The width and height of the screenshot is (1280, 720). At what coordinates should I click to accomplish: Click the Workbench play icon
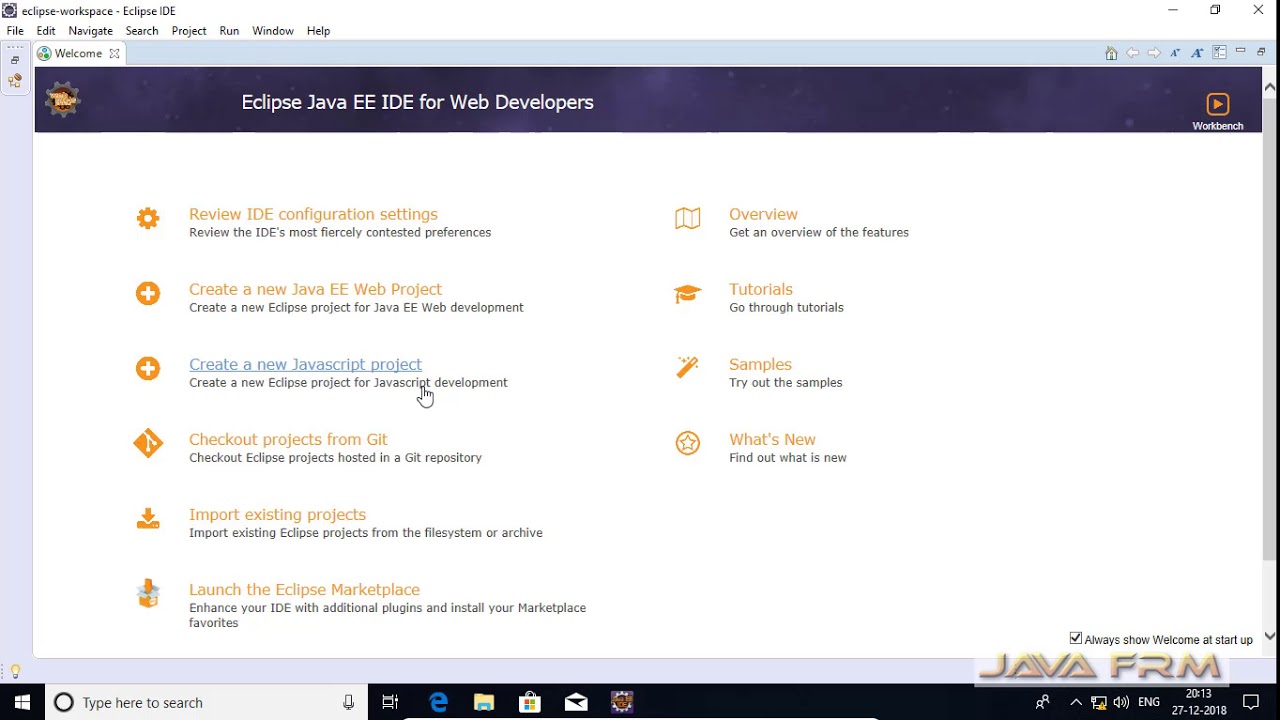pos(1217,104)
